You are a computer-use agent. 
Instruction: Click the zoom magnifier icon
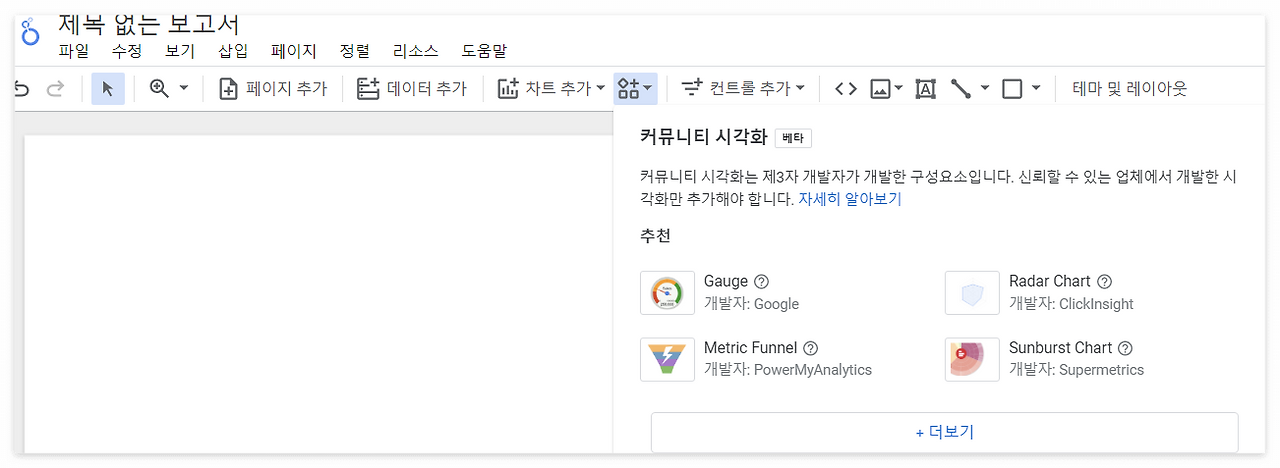click(x=159, y=88)
